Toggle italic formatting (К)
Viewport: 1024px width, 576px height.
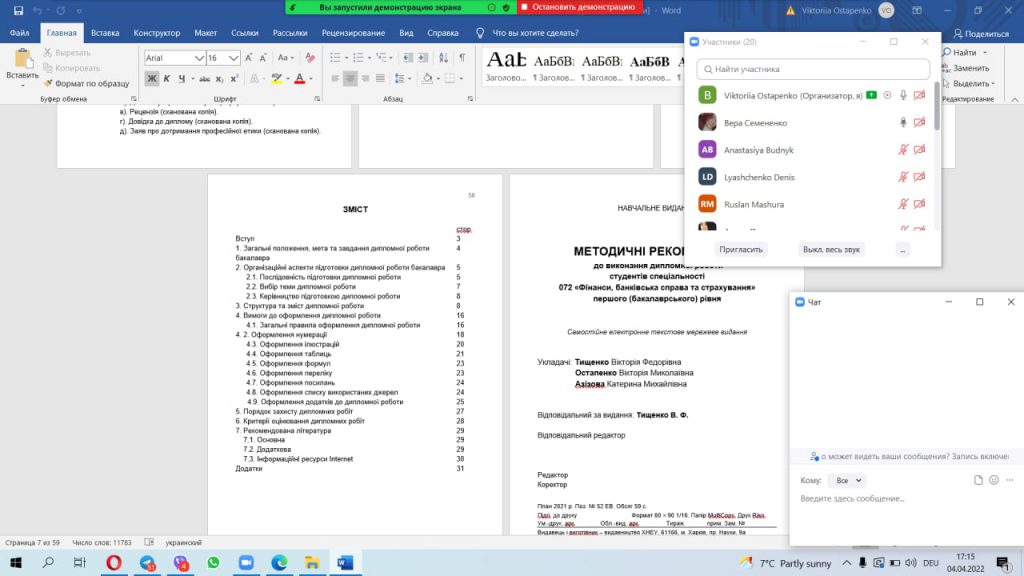click(x=167, y=79)
